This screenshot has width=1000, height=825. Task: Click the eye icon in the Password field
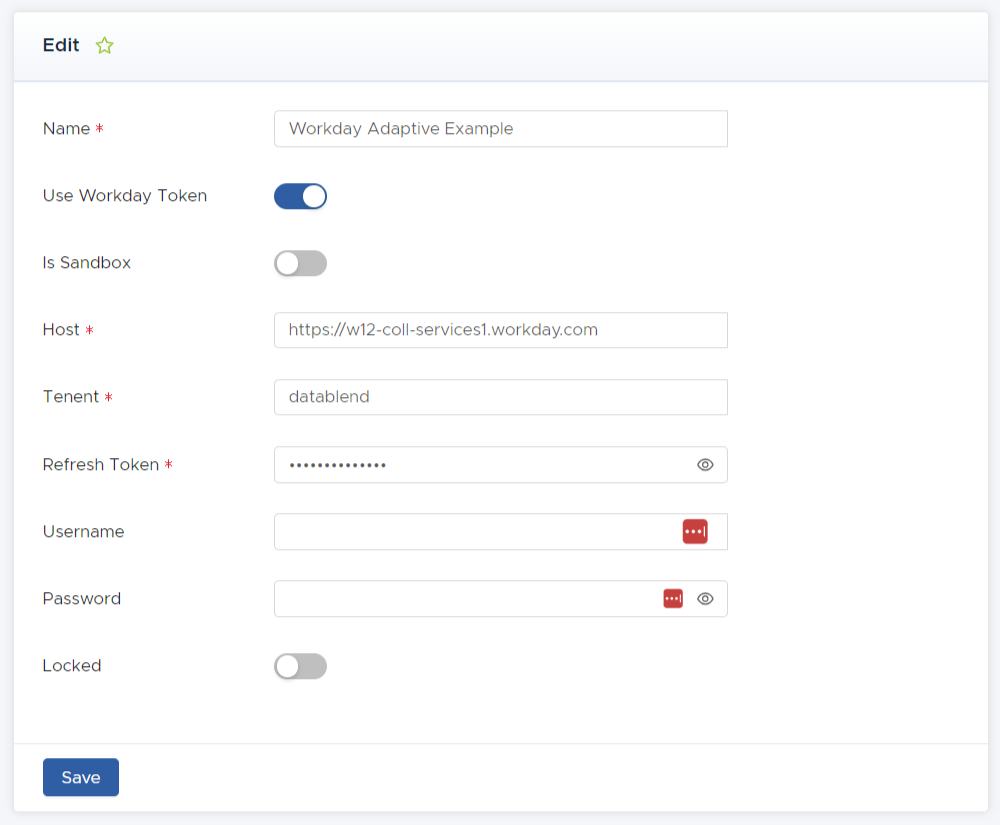pos(706,598)
